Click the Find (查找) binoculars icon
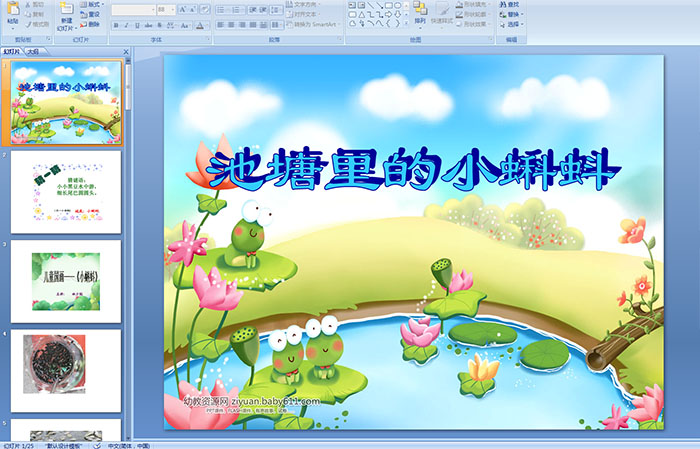 tap(503, 4)
